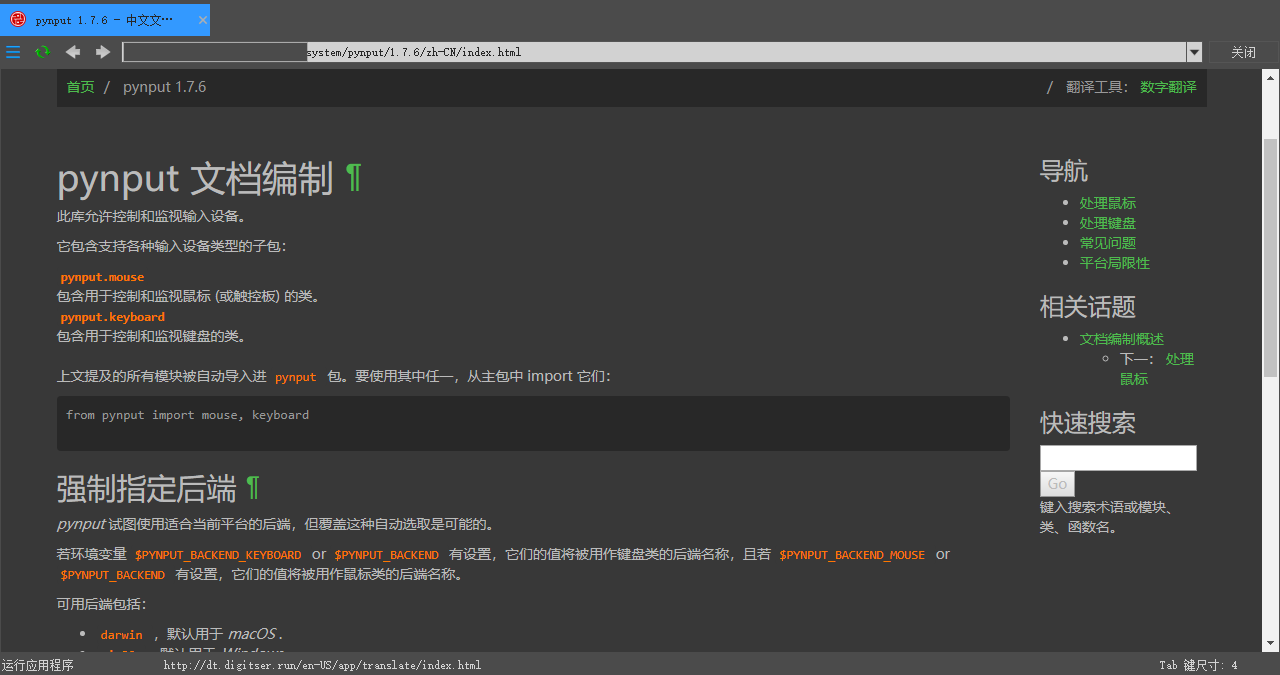Click the pilcrow permalink beside 强制指定后端
Viewport: 1280px width, 675px height.
253,488
